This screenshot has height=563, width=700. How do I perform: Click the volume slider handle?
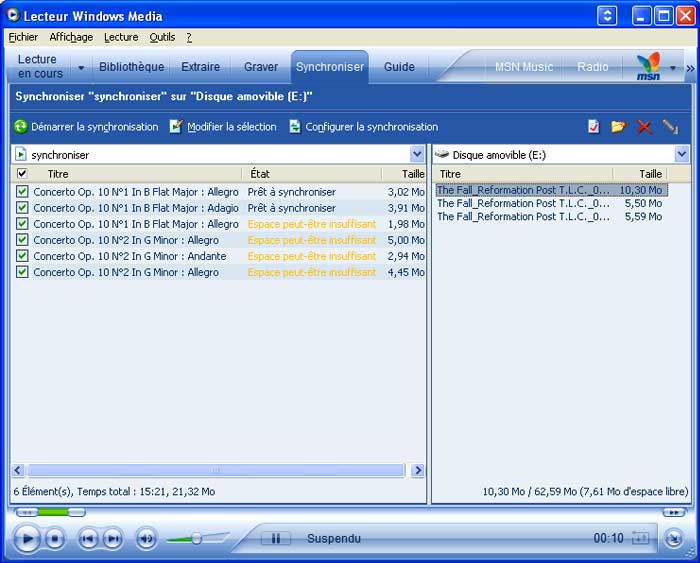[x=196, y=539]
